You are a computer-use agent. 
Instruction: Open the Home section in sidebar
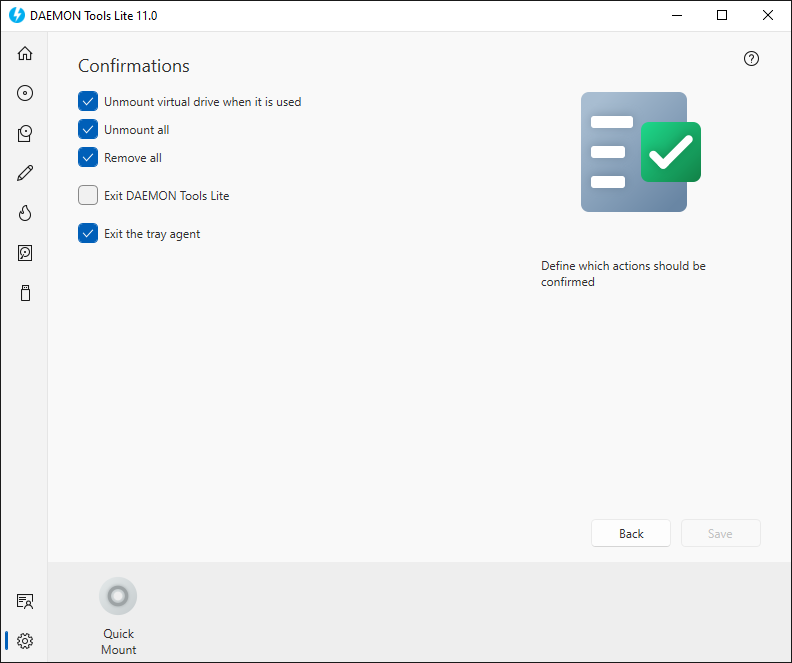coord(25,53)
